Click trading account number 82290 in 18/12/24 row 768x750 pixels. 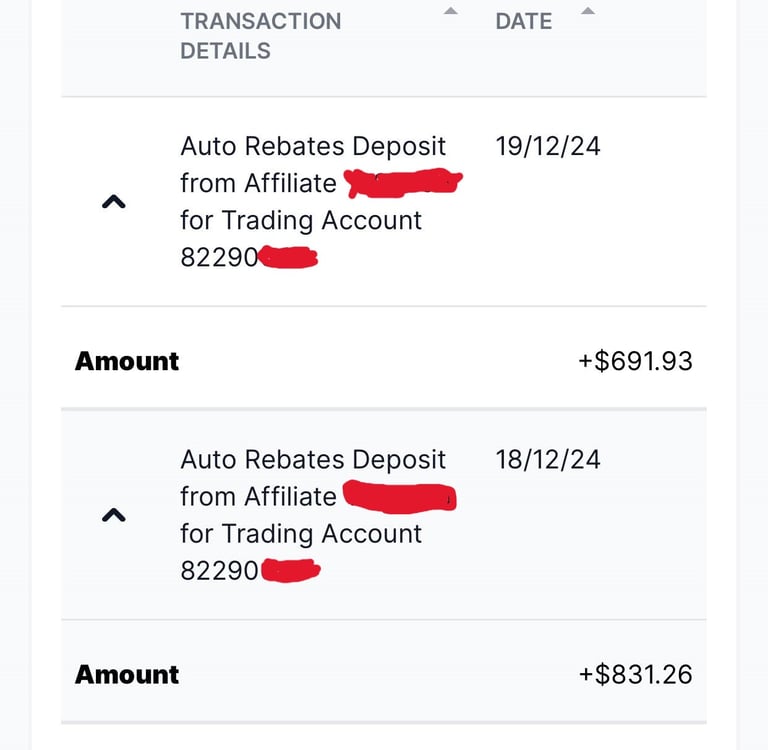point(218,571)
